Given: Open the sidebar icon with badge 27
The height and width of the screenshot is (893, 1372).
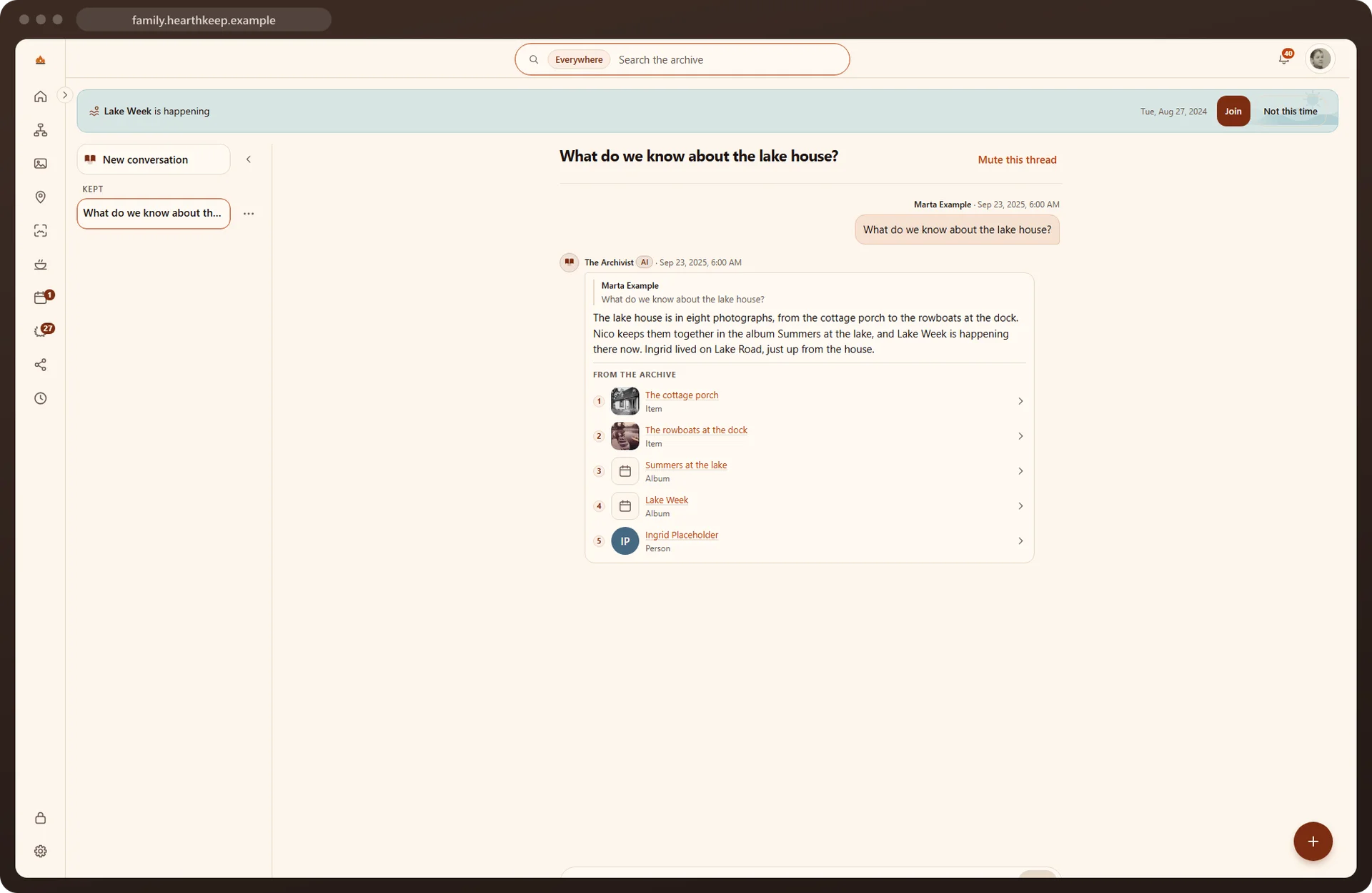Looking at the screenshot, I should [41, 331].
